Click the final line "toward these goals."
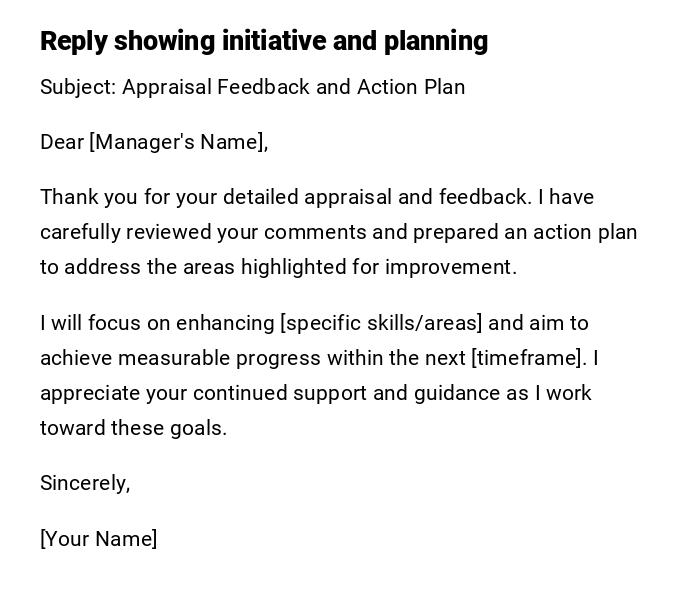Viewport: 700px width, 601px height. (133, 428)
